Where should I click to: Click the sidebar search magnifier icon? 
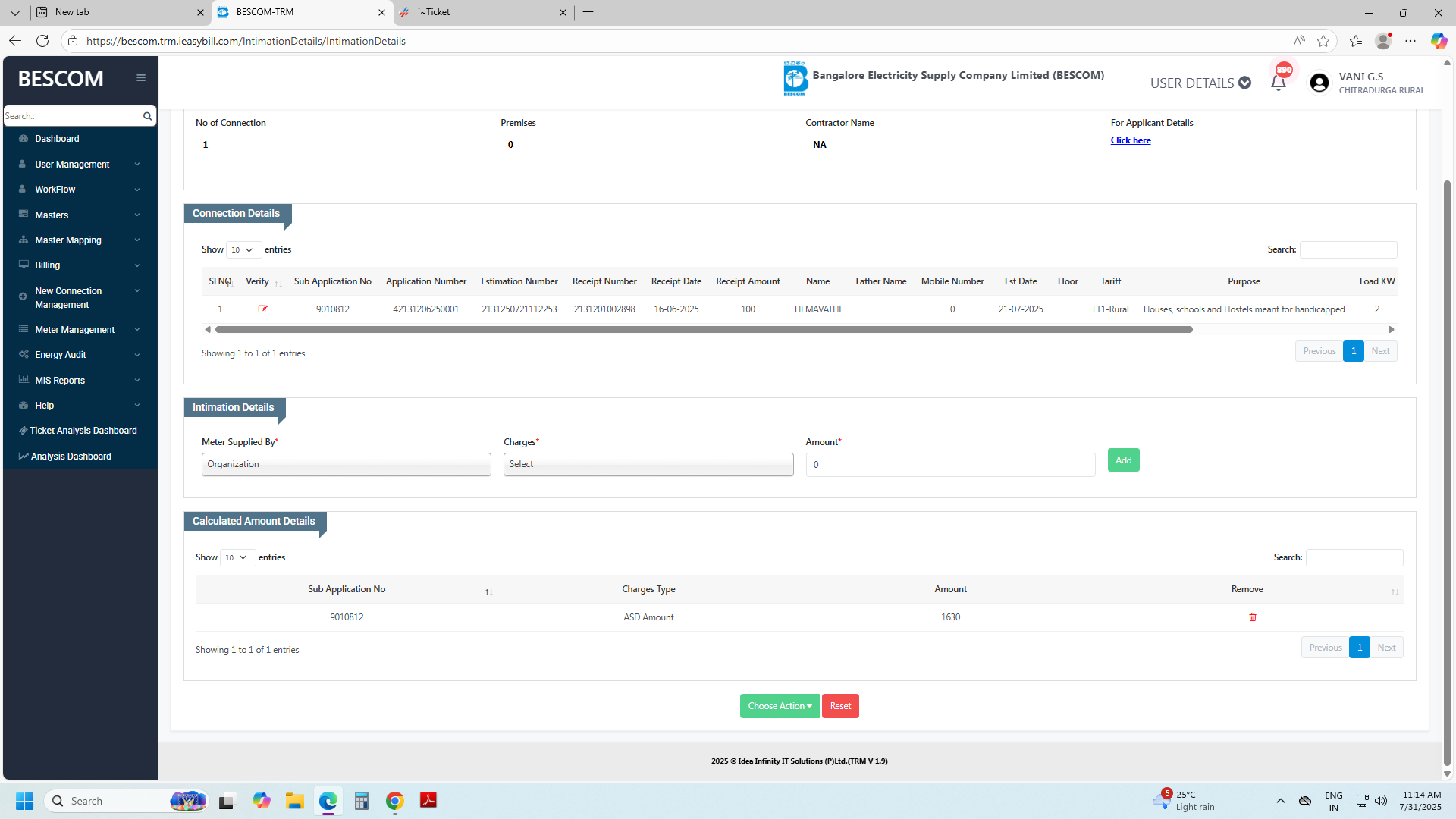[147, 116]
